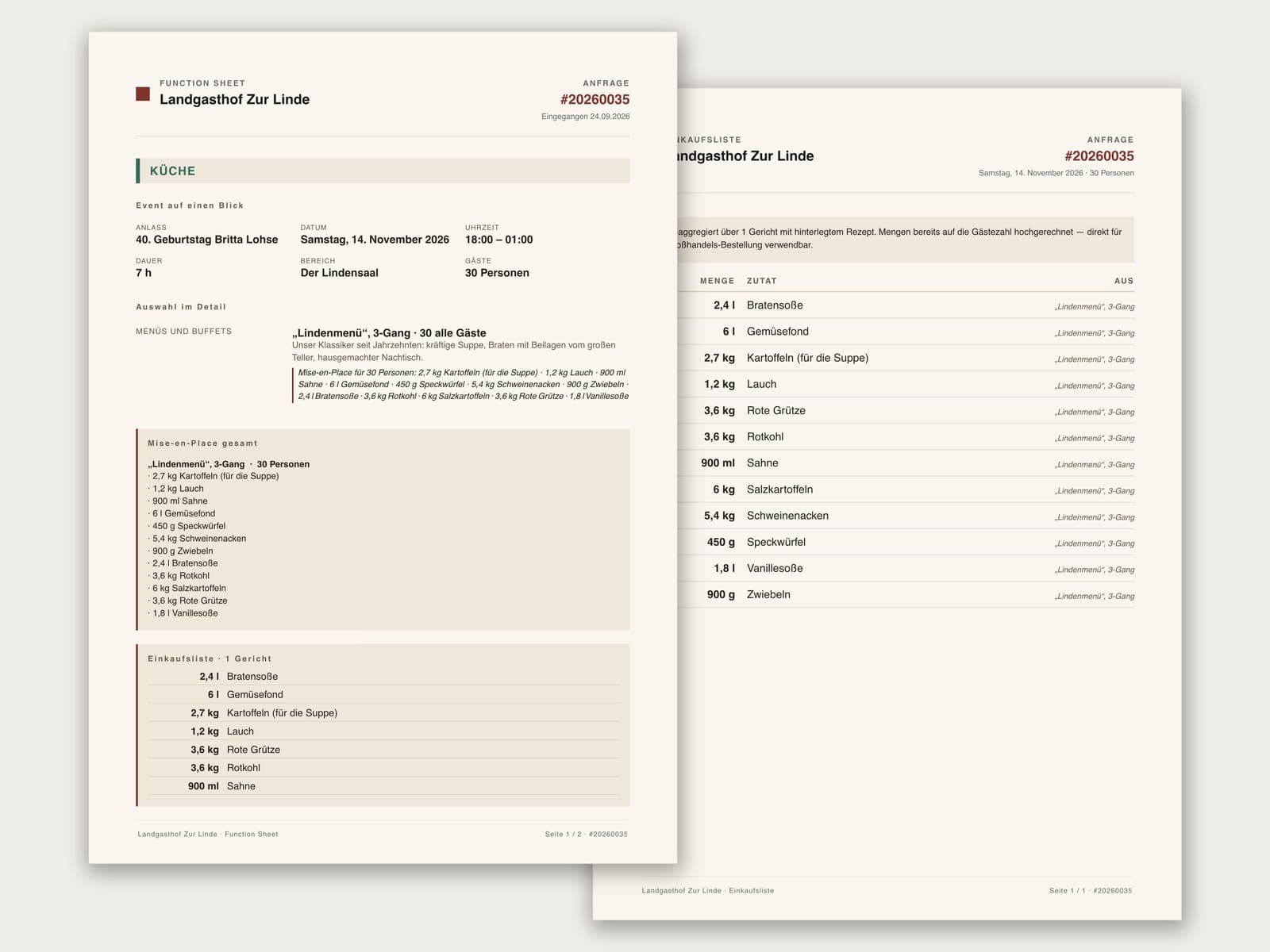
Task: Click 'Kartoffeln (für die Suppe)' in Einkaufsliste table
Action: coord(807,358)
